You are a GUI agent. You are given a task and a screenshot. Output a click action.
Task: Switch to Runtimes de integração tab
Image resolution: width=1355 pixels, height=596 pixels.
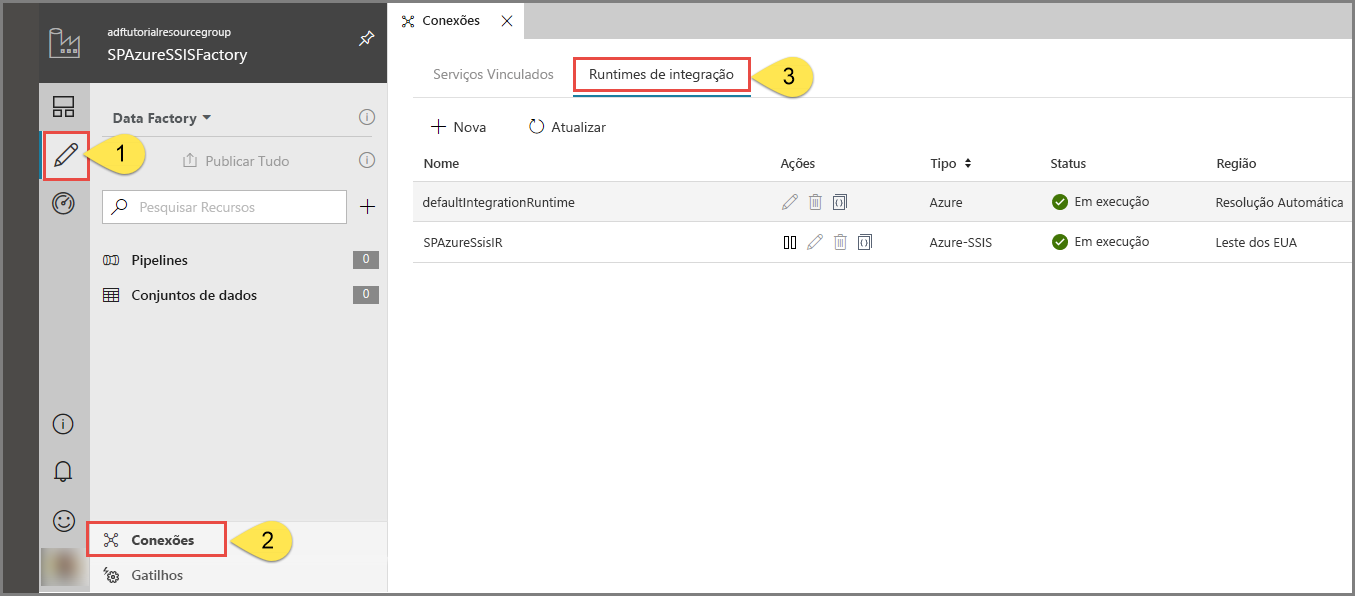click(661, 75)
